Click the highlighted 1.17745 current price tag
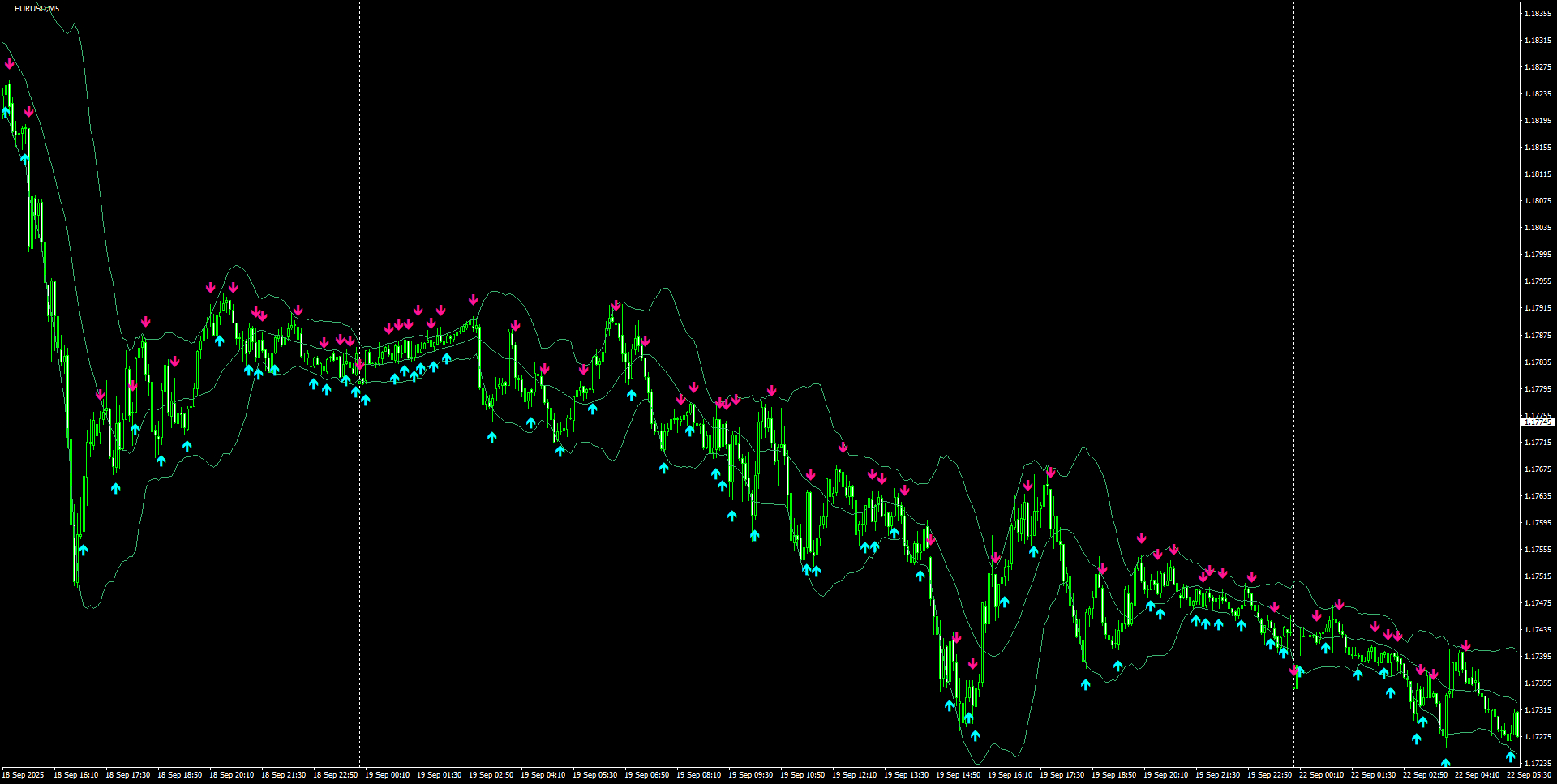 [1537, 422]
